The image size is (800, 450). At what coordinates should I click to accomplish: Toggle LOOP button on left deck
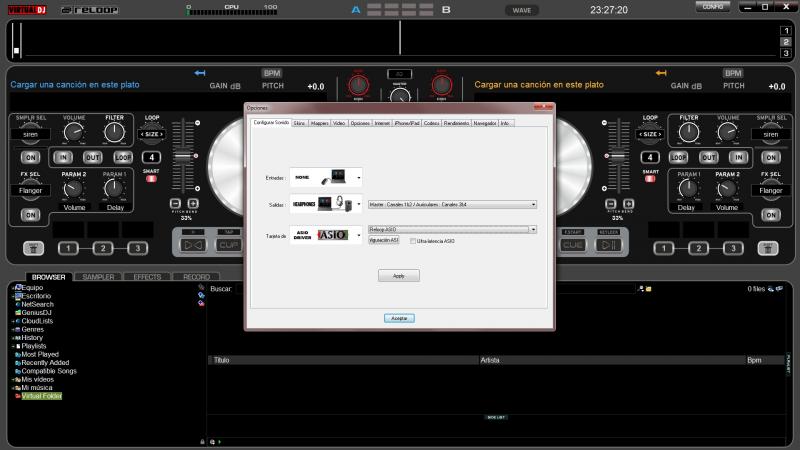pos(123,157)
